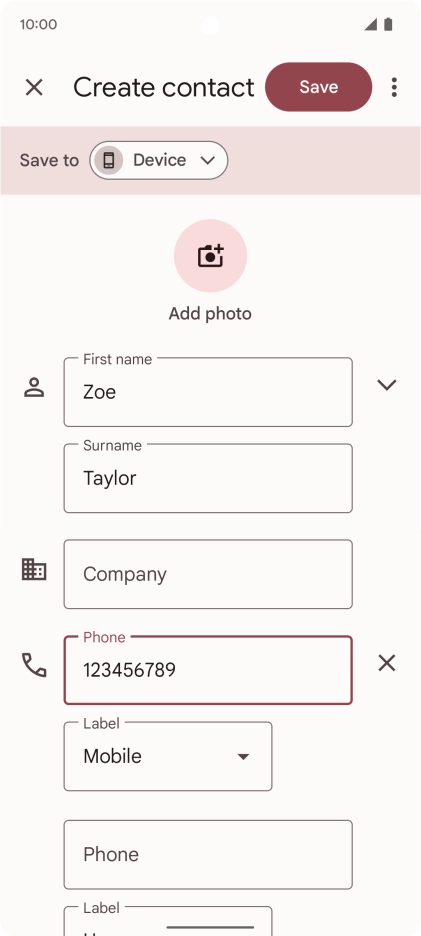Viewport: 421px width, 936px height.
Task: Click the phone handset icon
Action: point(34,664)
